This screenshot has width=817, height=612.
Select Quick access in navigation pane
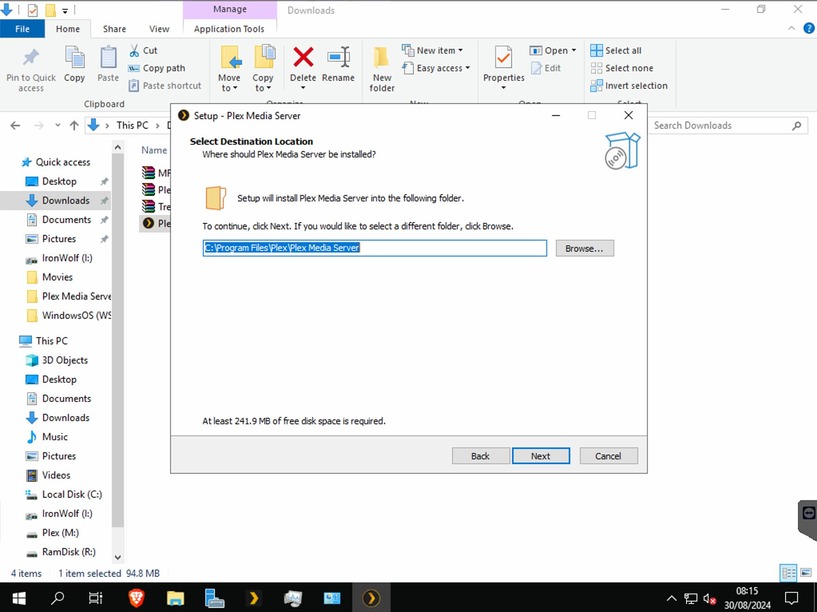pyautogui.click(x=56, y=162)
